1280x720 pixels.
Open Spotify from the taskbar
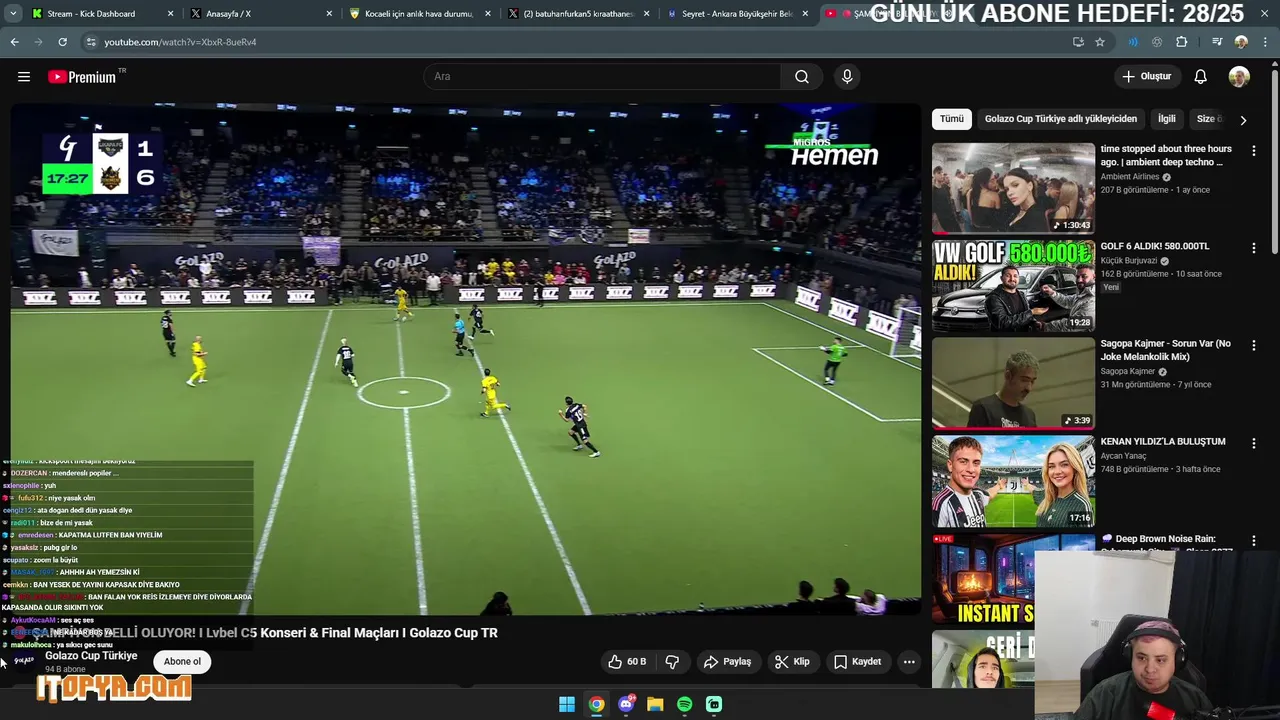point(684,705)
